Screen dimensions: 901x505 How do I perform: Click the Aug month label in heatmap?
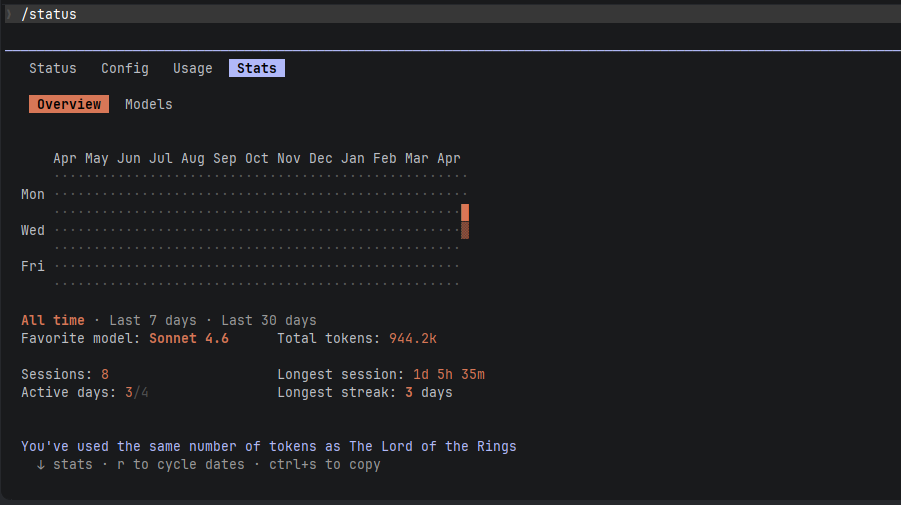point(192,159)
